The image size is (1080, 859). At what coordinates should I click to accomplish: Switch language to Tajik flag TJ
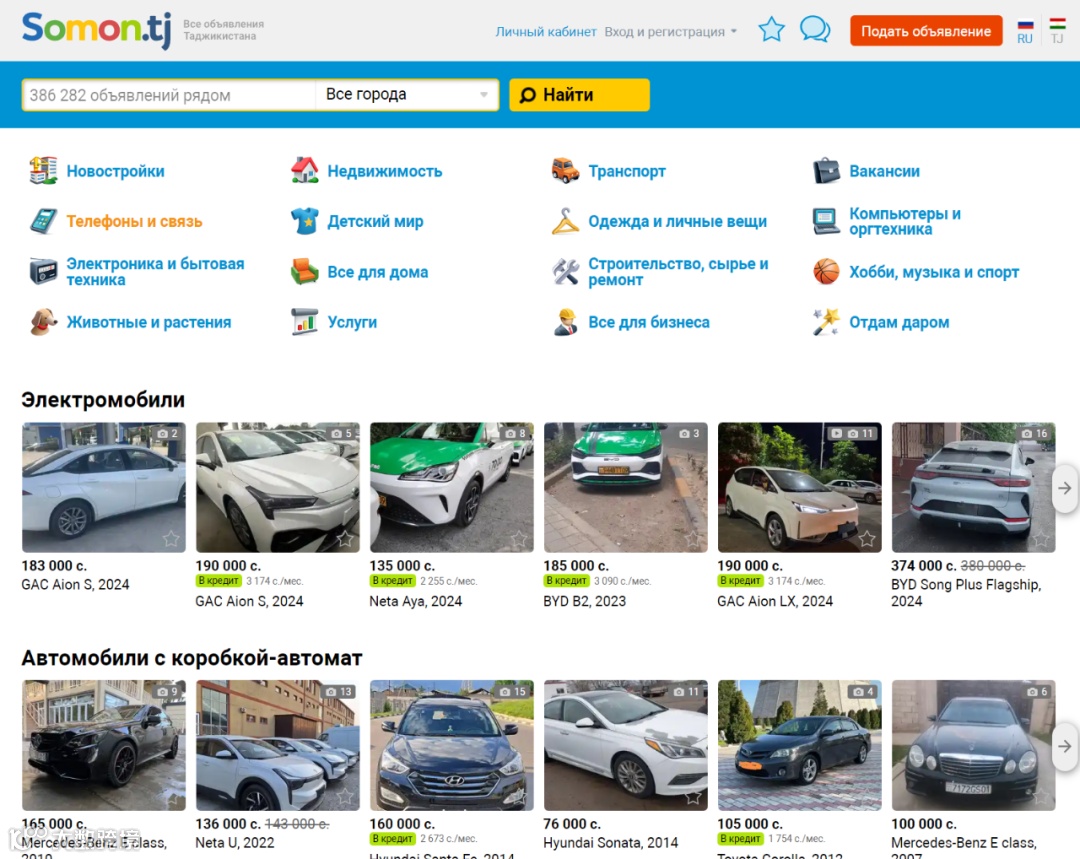[1057, 31]
